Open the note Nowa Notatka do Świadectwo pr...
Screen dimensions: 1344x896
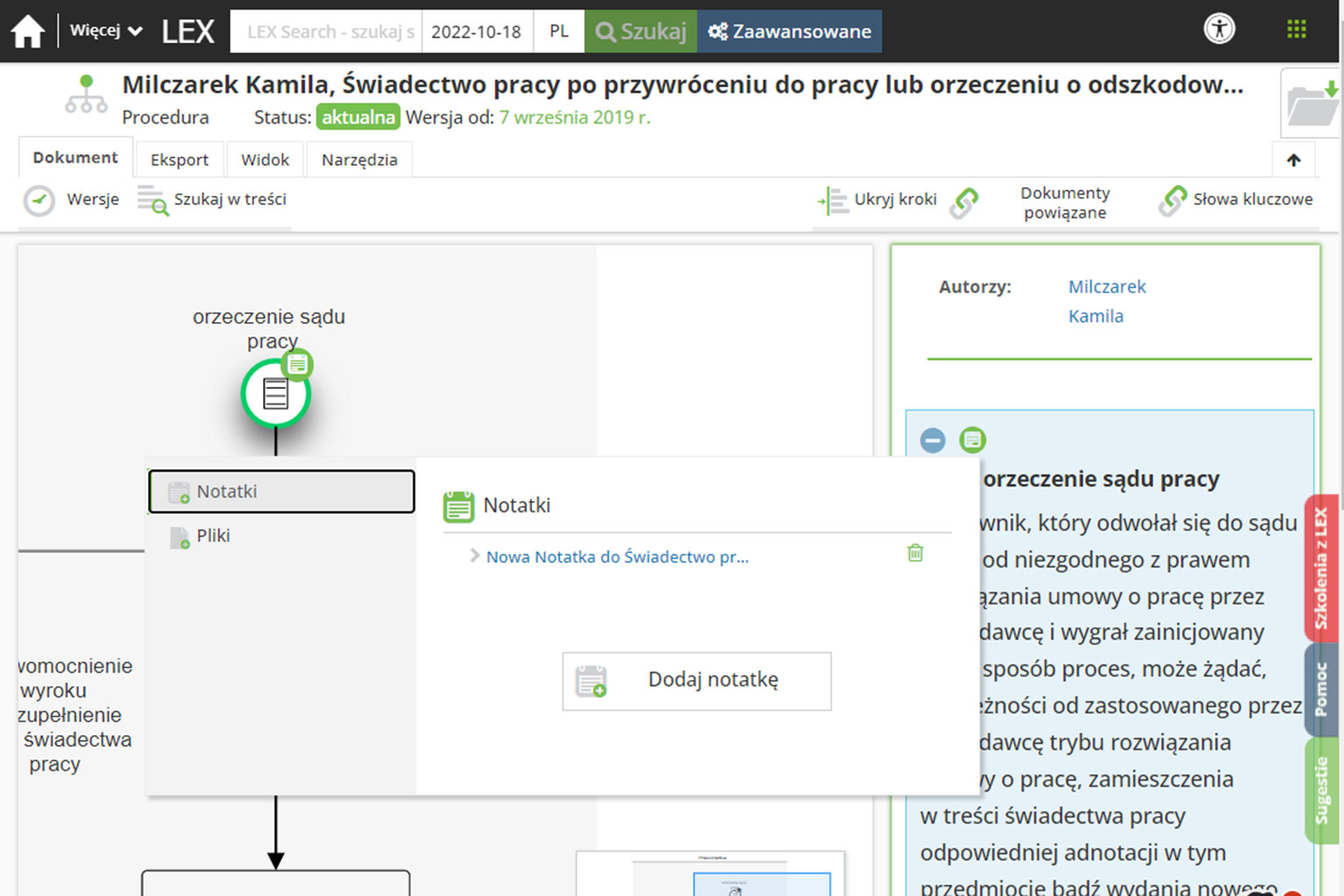coord(617,556)
